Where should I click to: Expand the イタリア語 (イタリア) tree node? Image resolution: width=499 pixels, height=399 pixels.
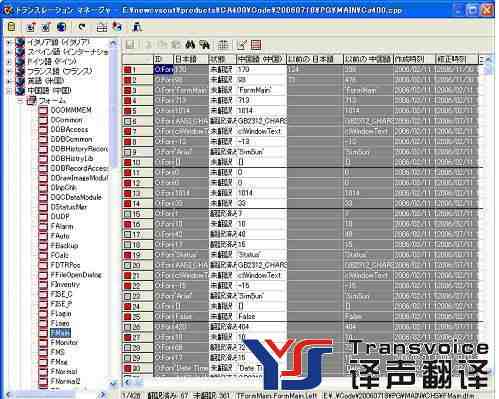point(10,43)
